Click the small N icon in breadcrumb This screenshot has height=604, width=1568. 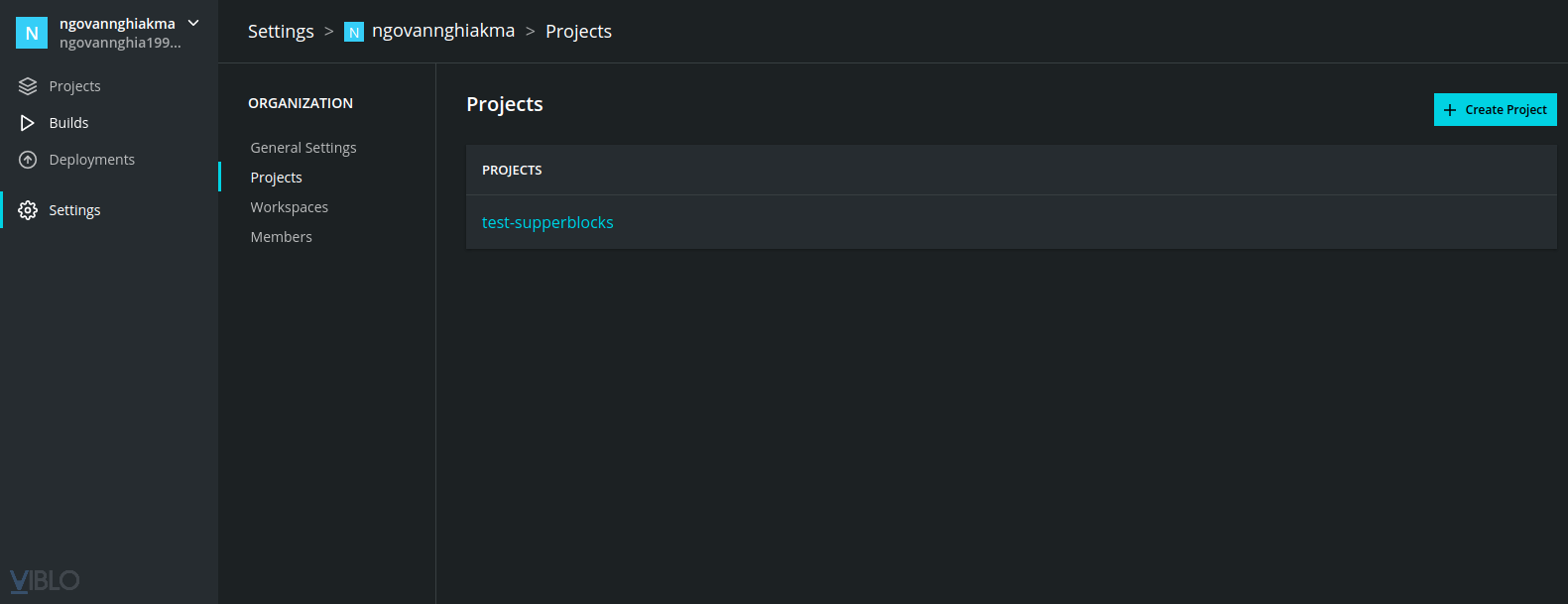pos(354,33)
